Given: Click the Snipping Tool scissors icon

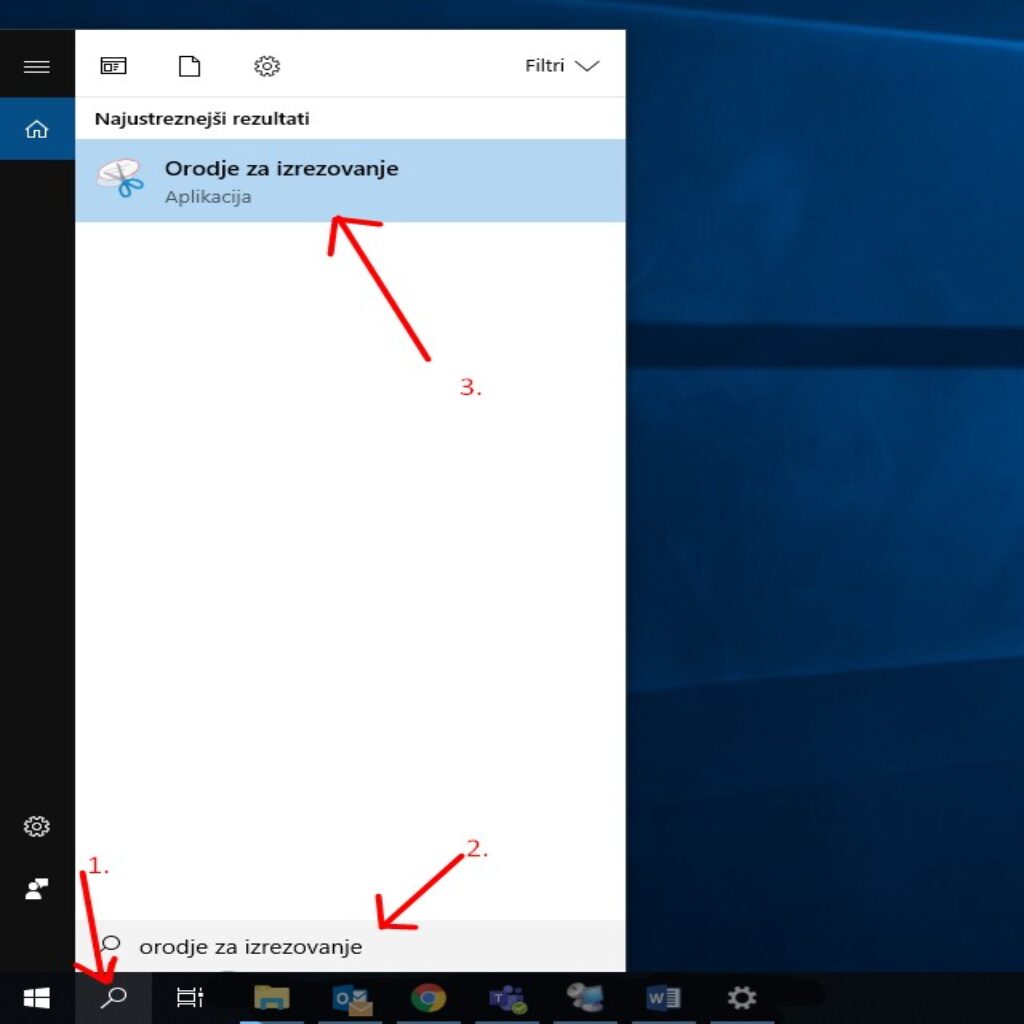Looking at the screenshot, I should point(120,180).
